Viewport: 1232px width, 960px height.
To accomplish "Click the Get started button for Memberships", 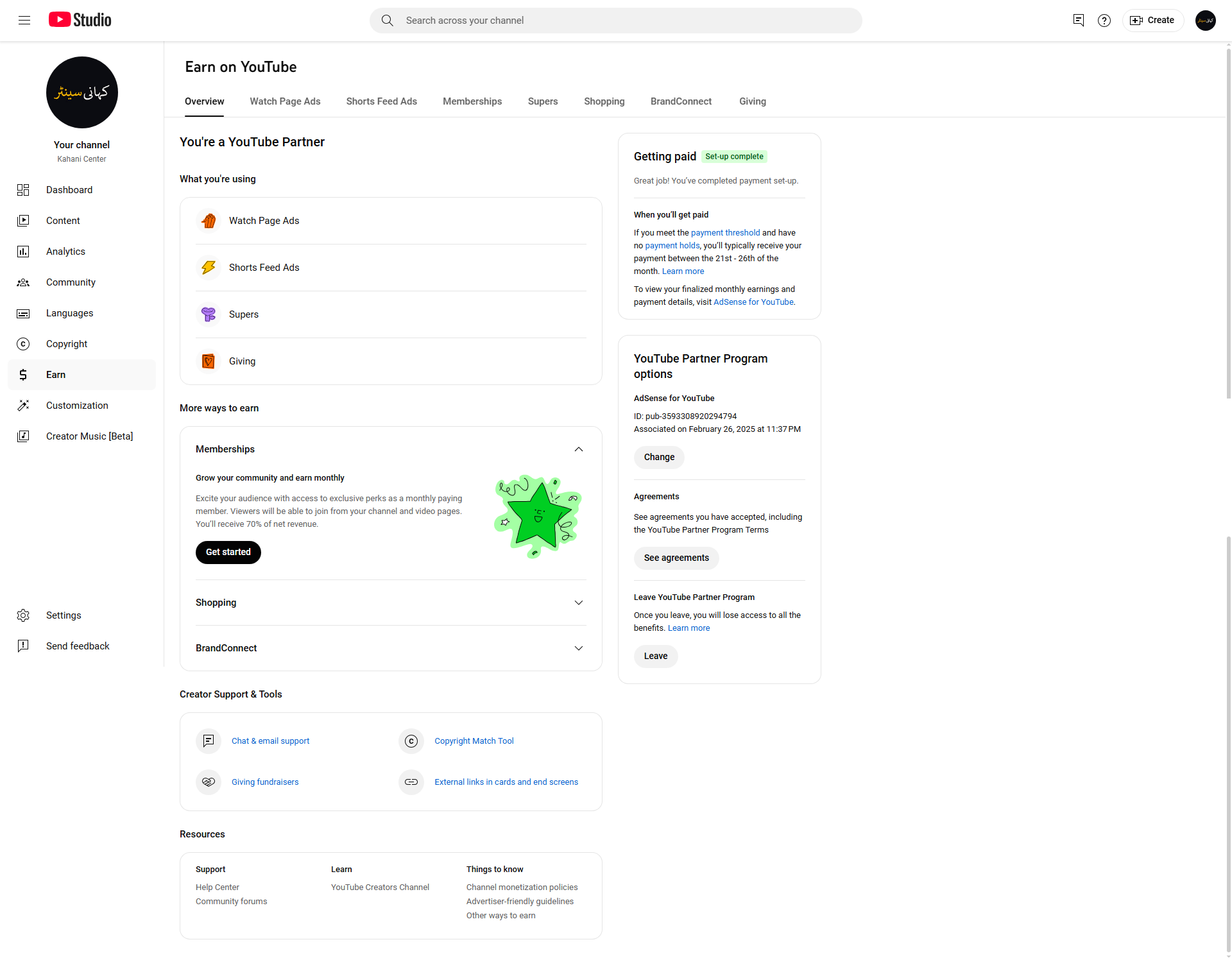I will click(228, 553).
